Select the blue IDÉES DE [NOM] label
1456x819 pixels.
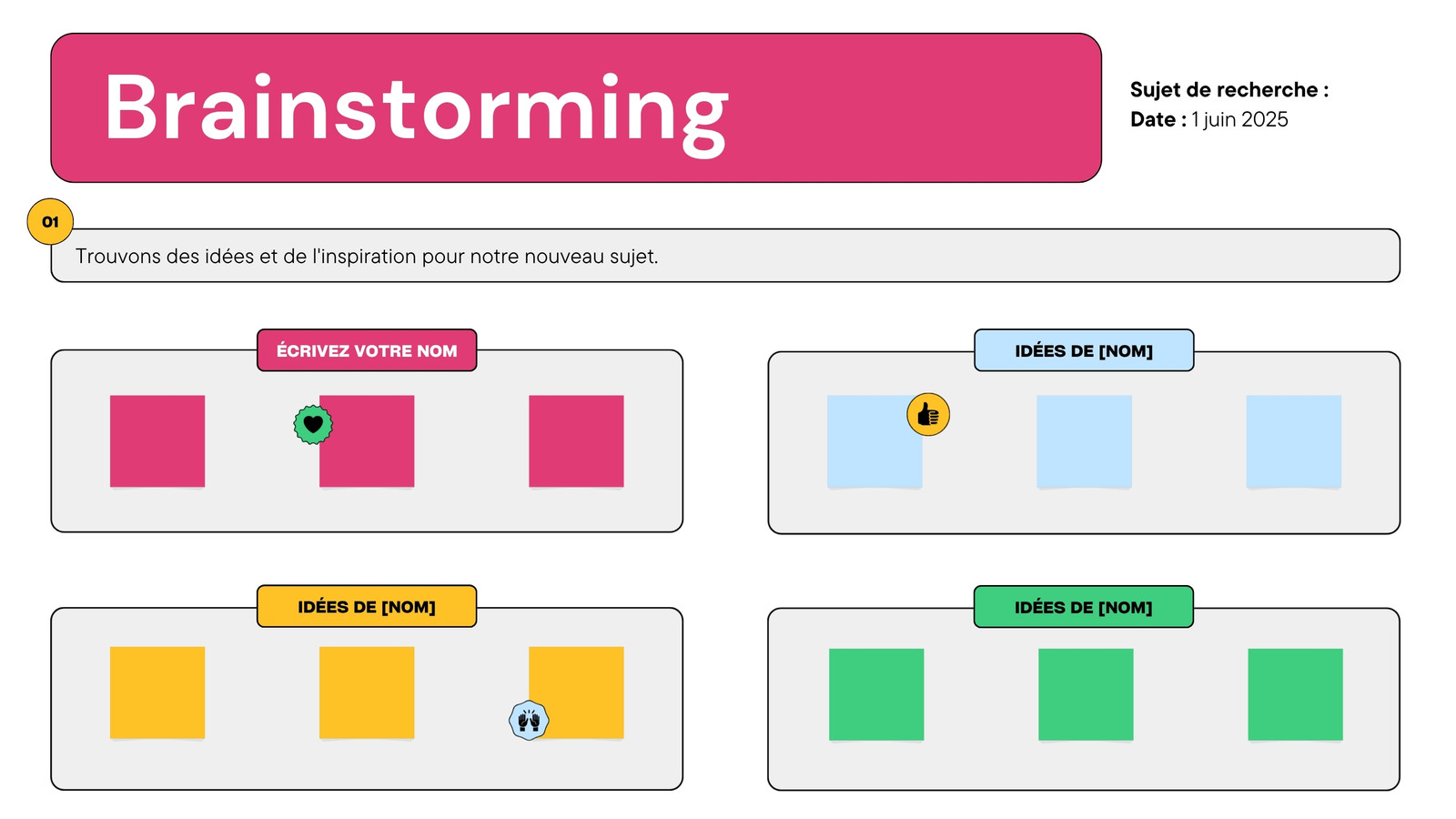click(x=1084, y=350)
